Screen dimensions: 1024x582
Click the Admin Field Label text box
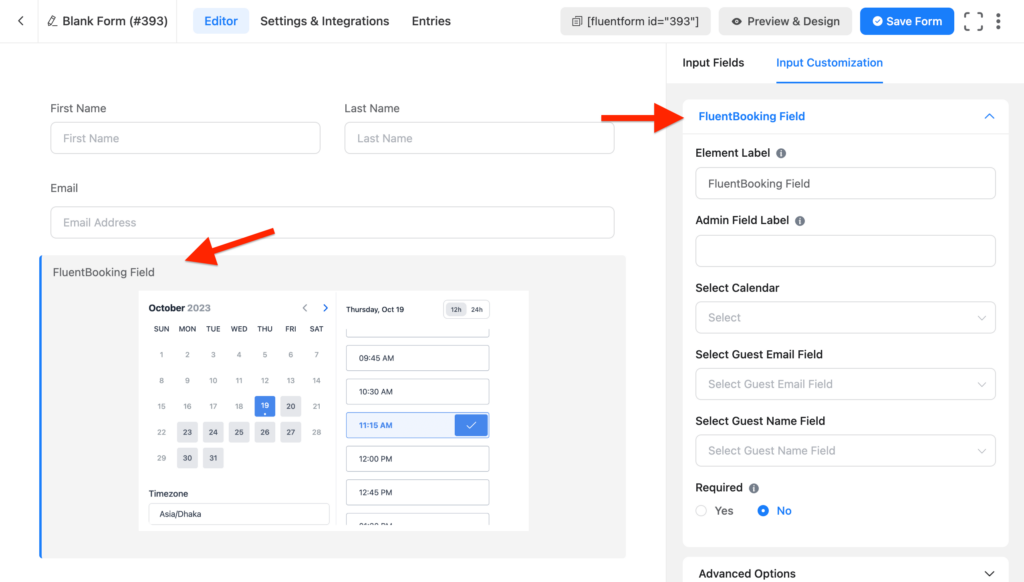pos(845,251)
